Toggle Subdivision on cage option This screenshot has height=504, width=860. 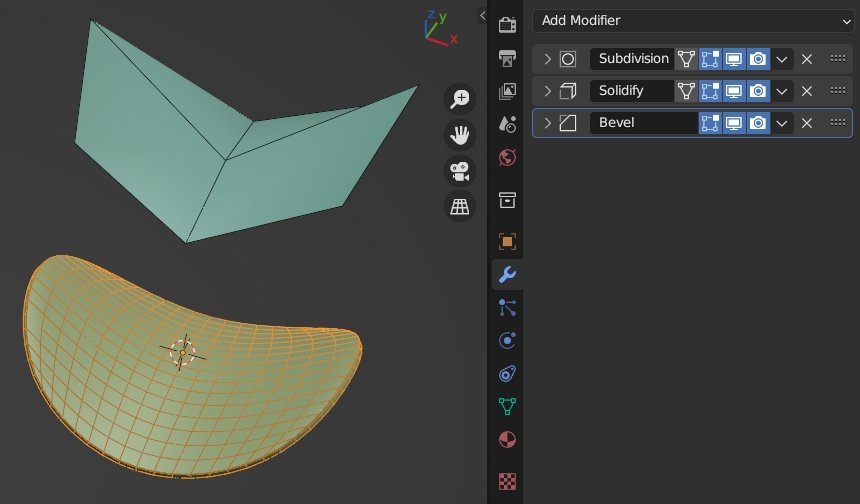click(x=686, y=59)
